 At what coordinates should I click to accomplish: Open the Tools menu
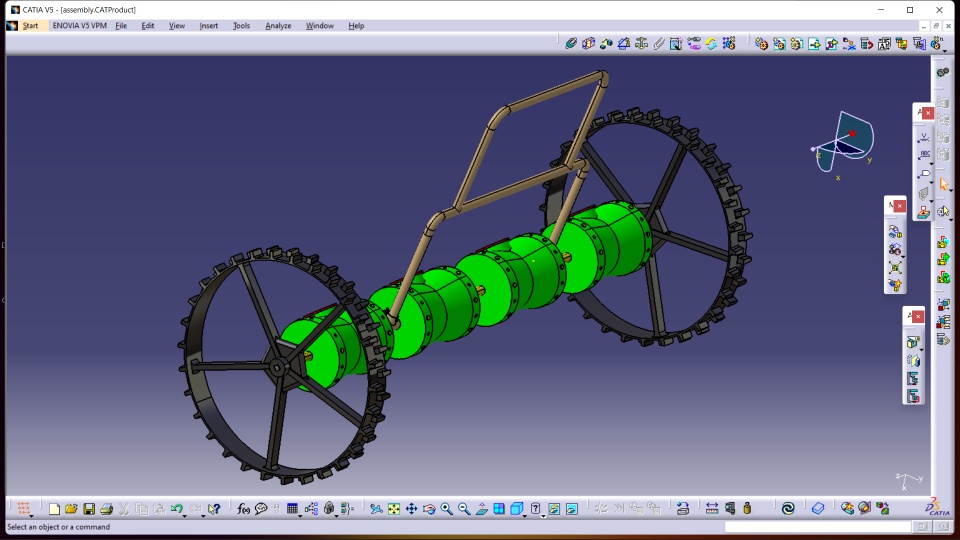[241, 26]
